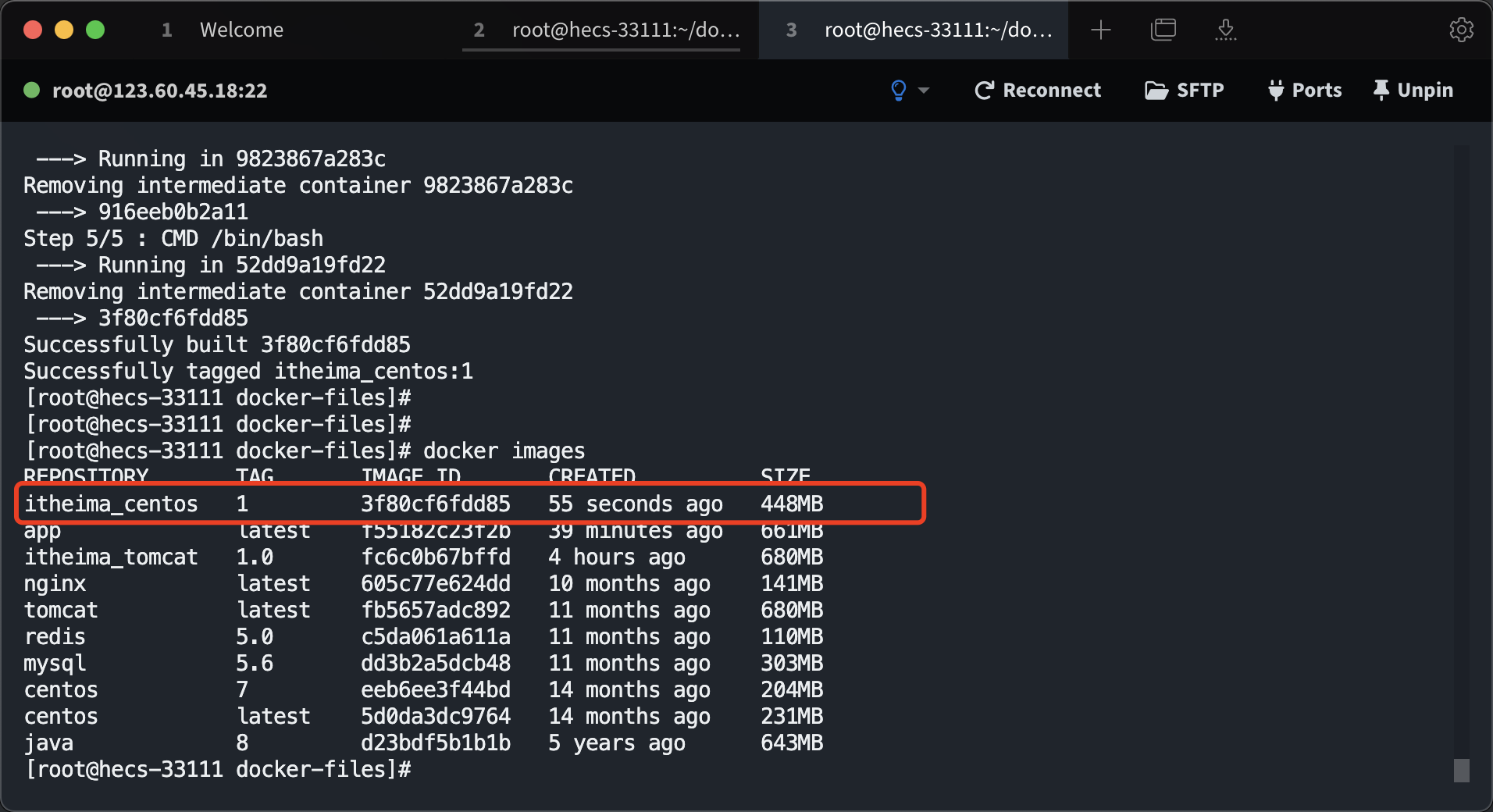Image resolution: width=1493 pixels, height=812 pixels.
Task: Click the last docker-files command prompt
Action: coord(219,770)
